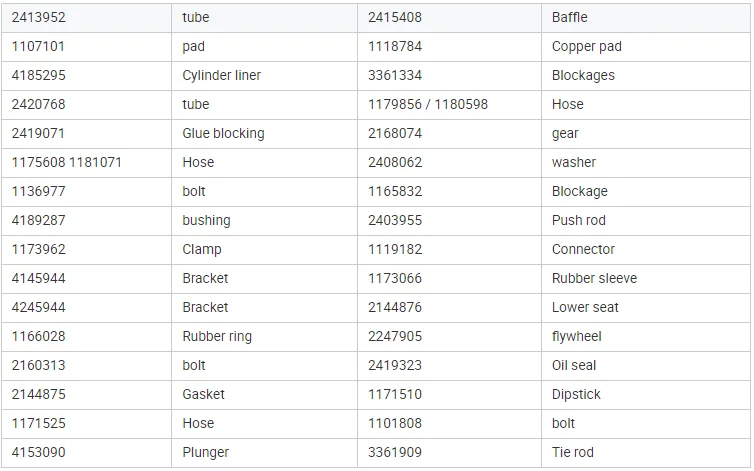The height and width of the screenshot is (471, 754).
Task: Click the Rubber sleeve cell
Action: coord(594,278)
